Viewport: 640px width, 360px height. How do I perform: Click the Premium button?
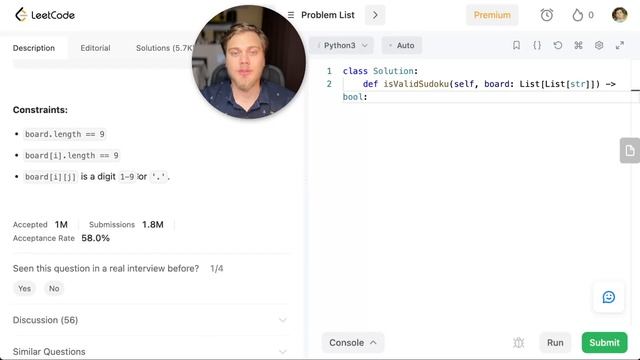click(492, 15)
